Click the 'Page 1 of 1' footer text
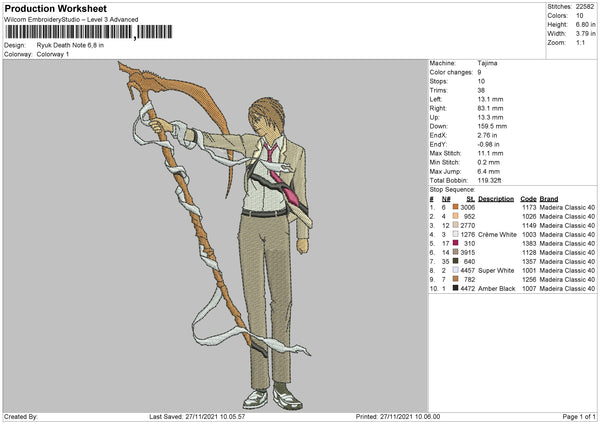The image size is (600, 424). pos(579,416)
